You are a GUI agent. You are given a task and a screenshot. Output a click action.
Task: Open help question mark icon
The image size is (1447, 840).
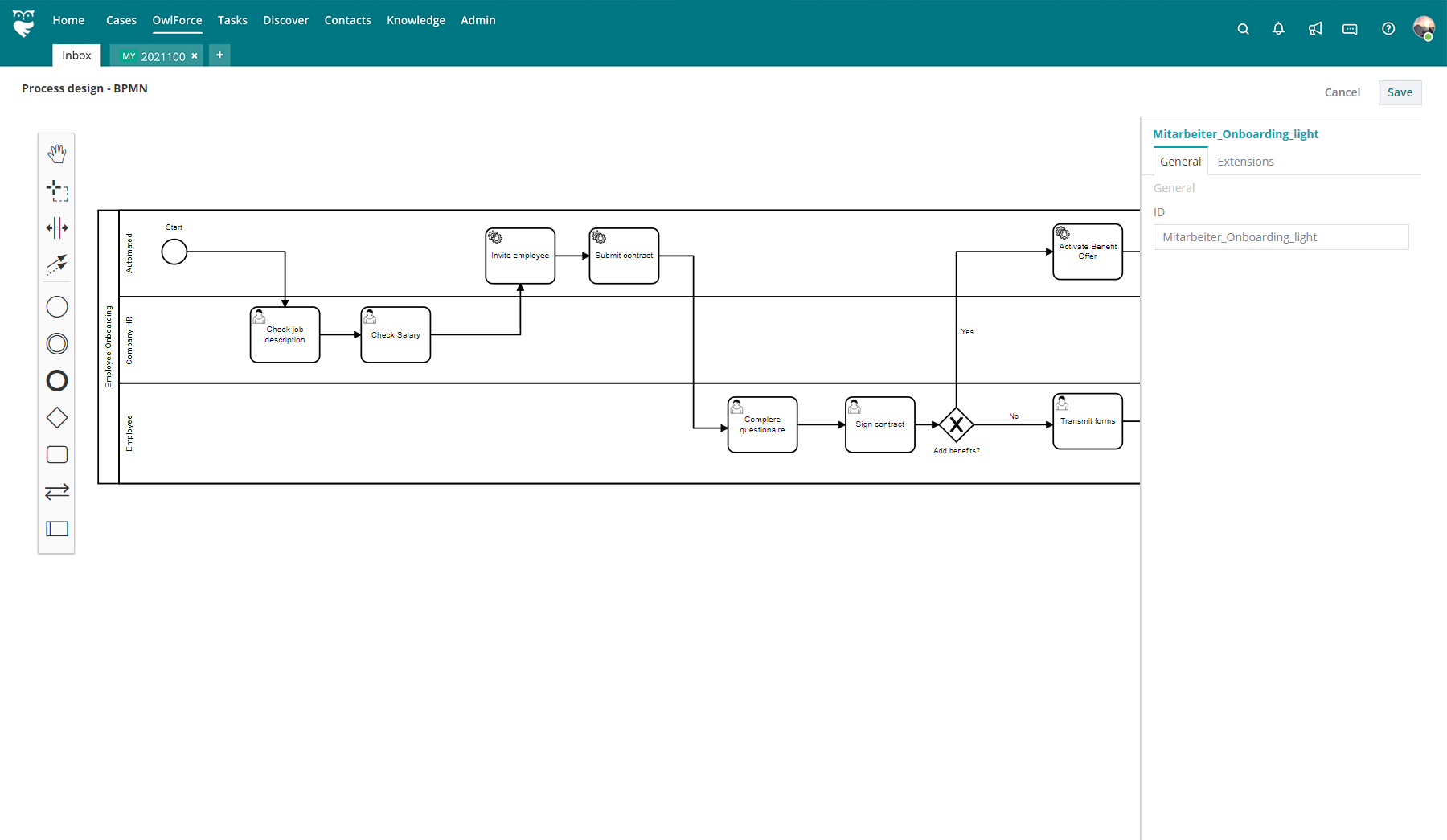(x=1388, y=29)
